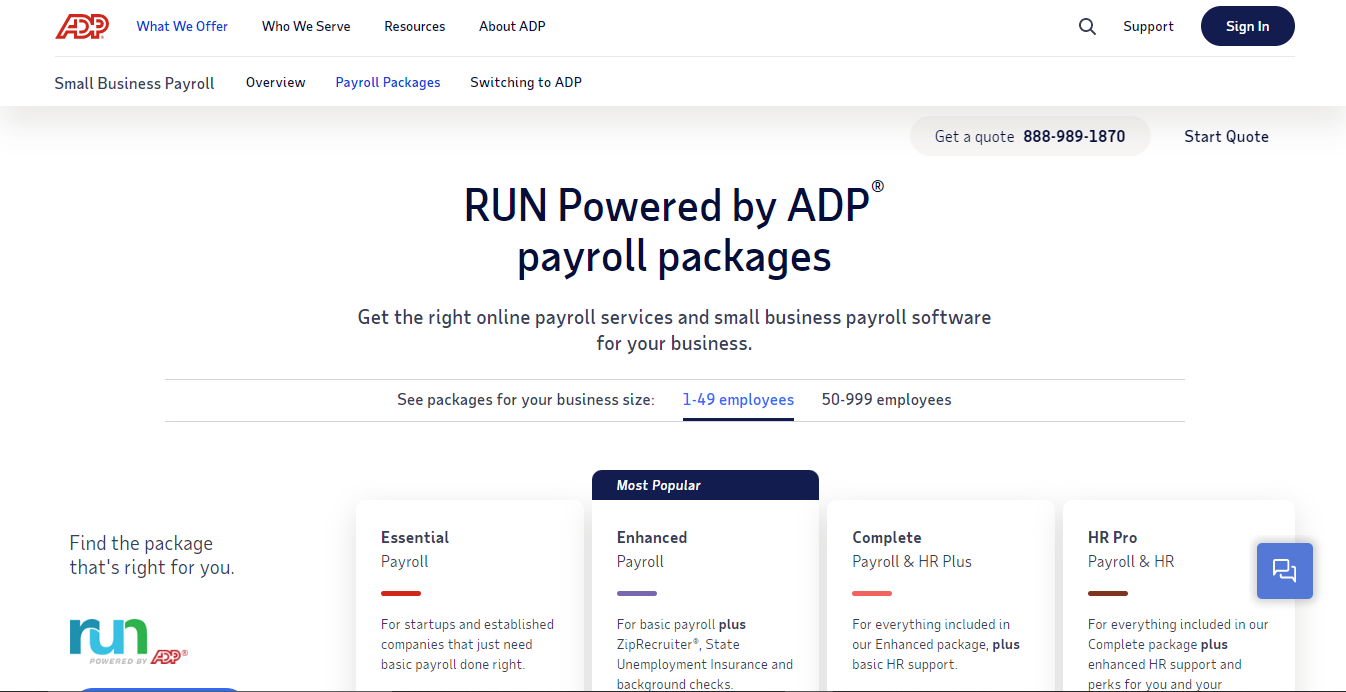The height and width of the screenshot is (692, 1346).
Task: Go to the Overview tab
Action: (x=276, y=83)
